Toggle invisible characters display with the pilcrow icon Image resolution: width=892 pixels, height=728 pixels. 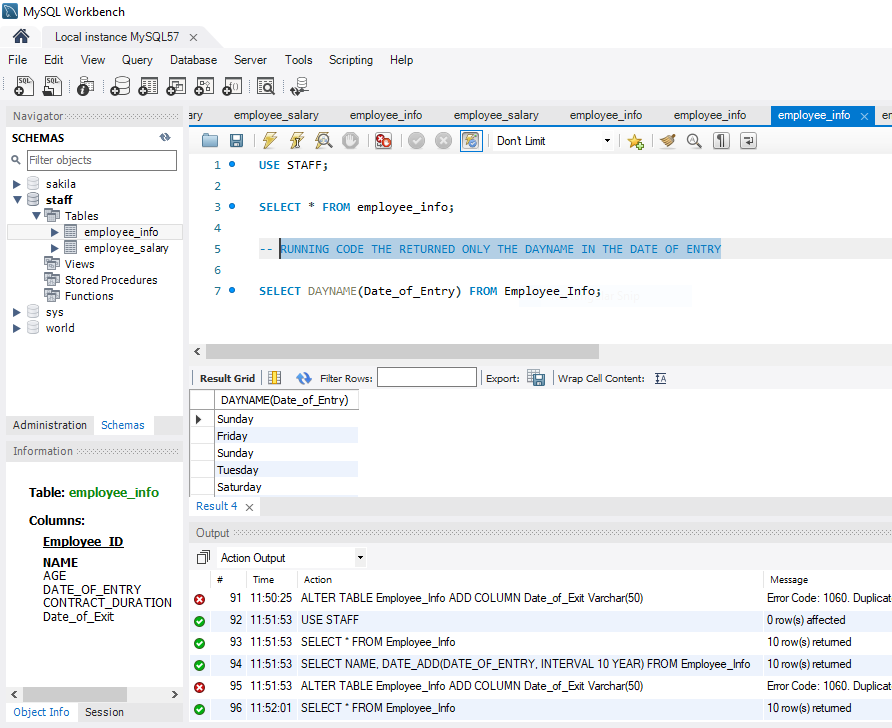(x=721, y=140)
